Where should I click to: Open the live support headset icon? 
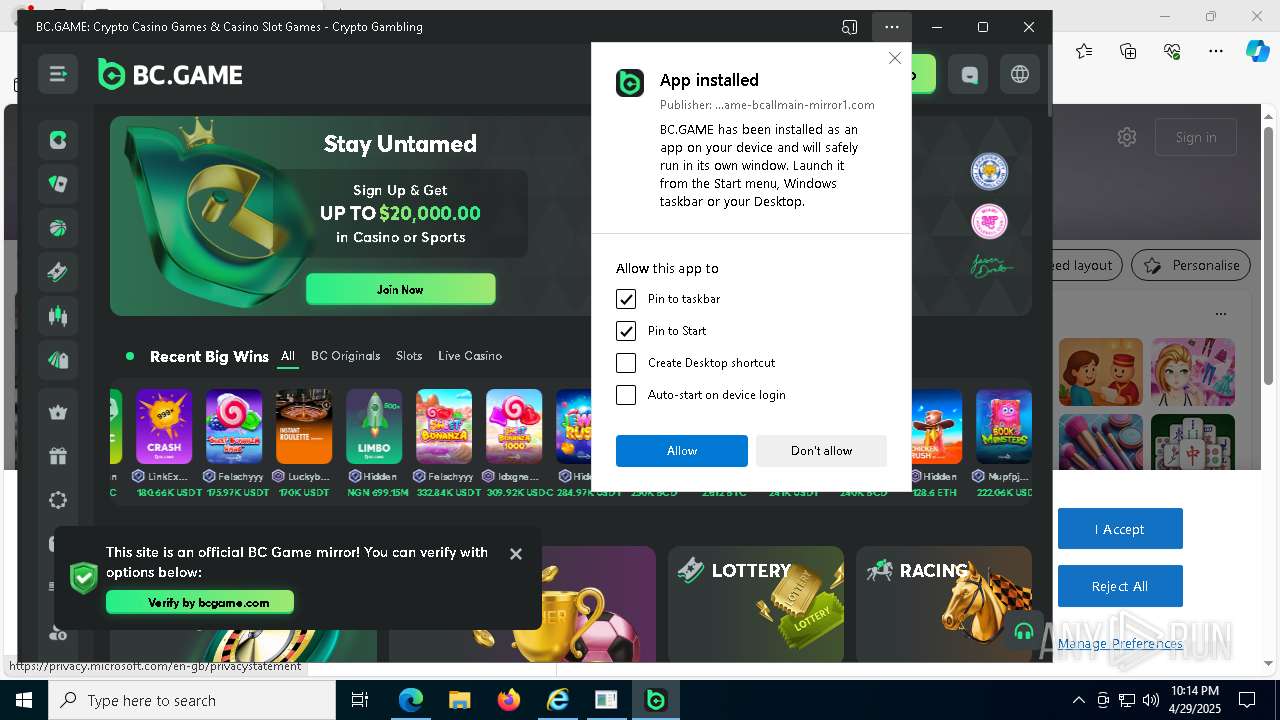1023,631
